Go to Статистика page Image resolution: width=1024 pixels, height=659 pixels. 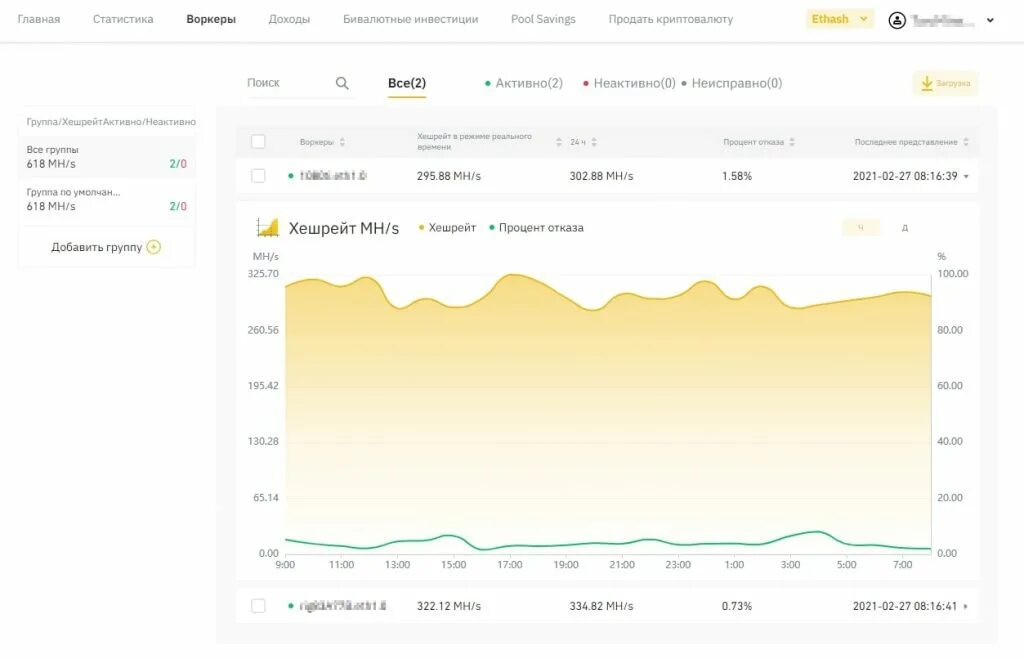pyautogui.click(x=123, y=19)
